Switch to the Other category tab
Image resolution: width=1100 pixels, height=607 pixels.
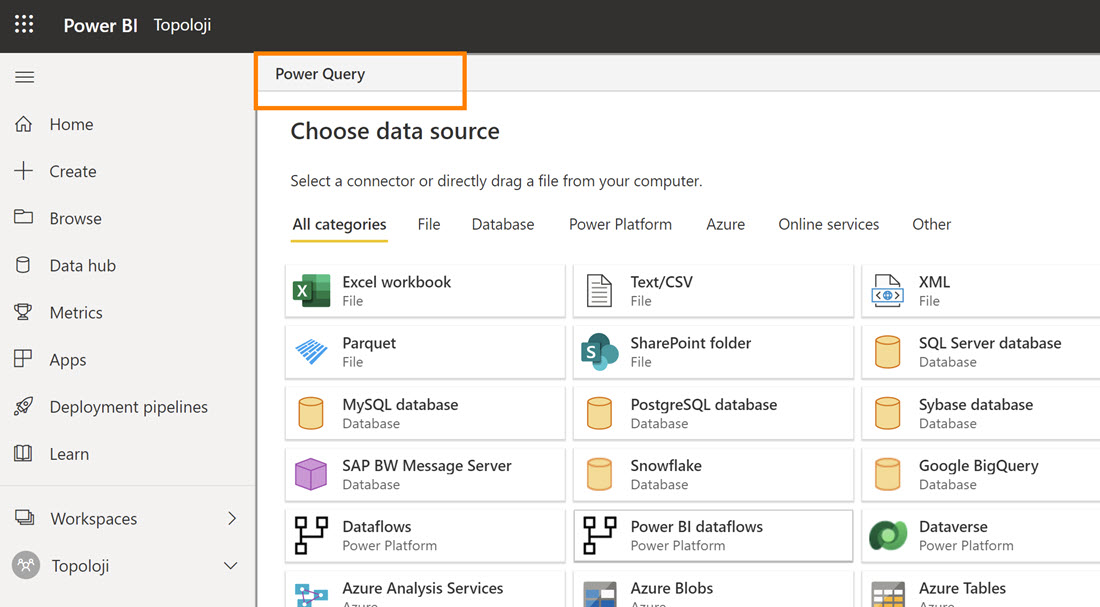[x=932, y=225]
